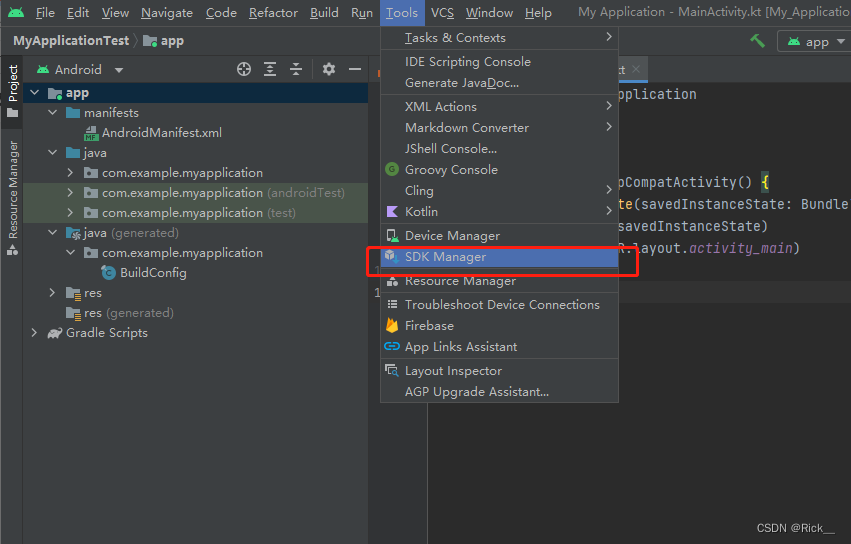
Task: Open the VCS menu
Action: pyautogui.click(x=442, y=12)
